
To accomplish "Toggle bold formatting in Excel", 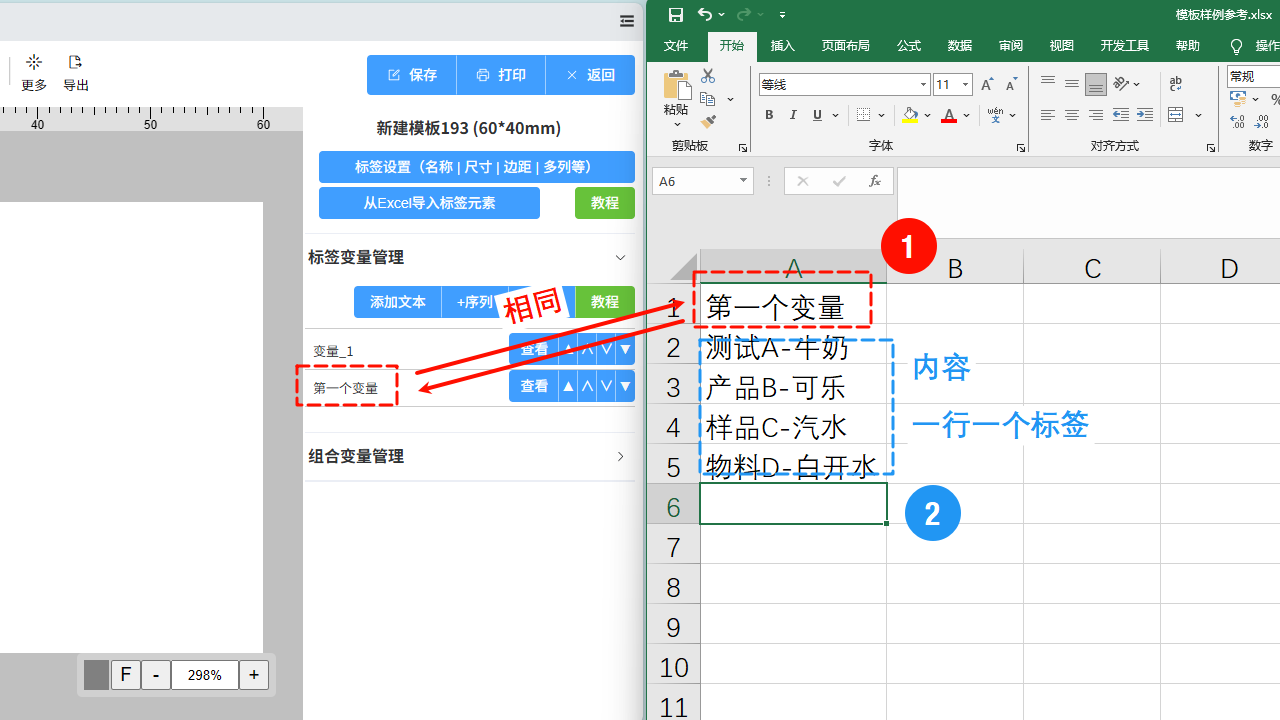I will tap(769, 115).
